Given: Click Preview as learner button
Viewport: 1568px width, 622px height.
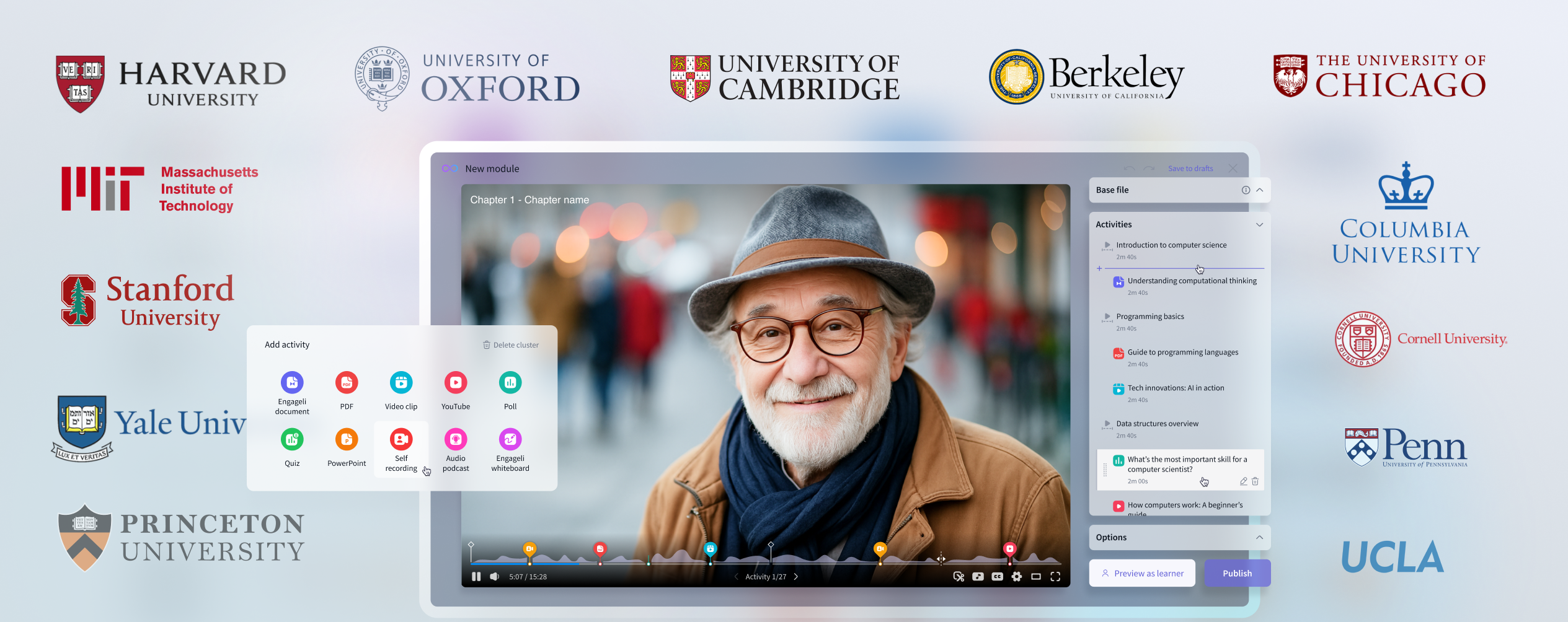Looking at the screenshot, I should coord(1142,573).
